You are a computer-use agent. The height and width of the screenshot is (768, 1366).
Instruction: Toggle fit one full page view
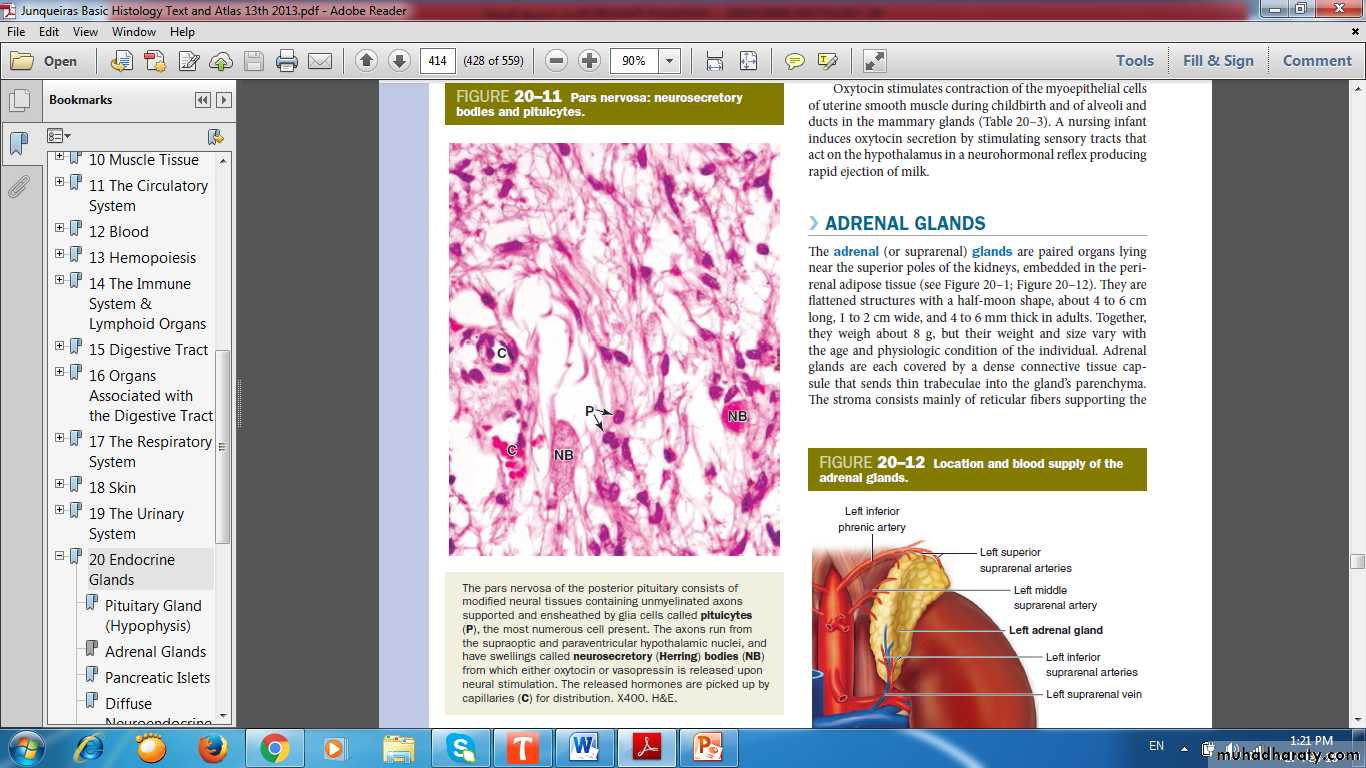pos(748,61)
